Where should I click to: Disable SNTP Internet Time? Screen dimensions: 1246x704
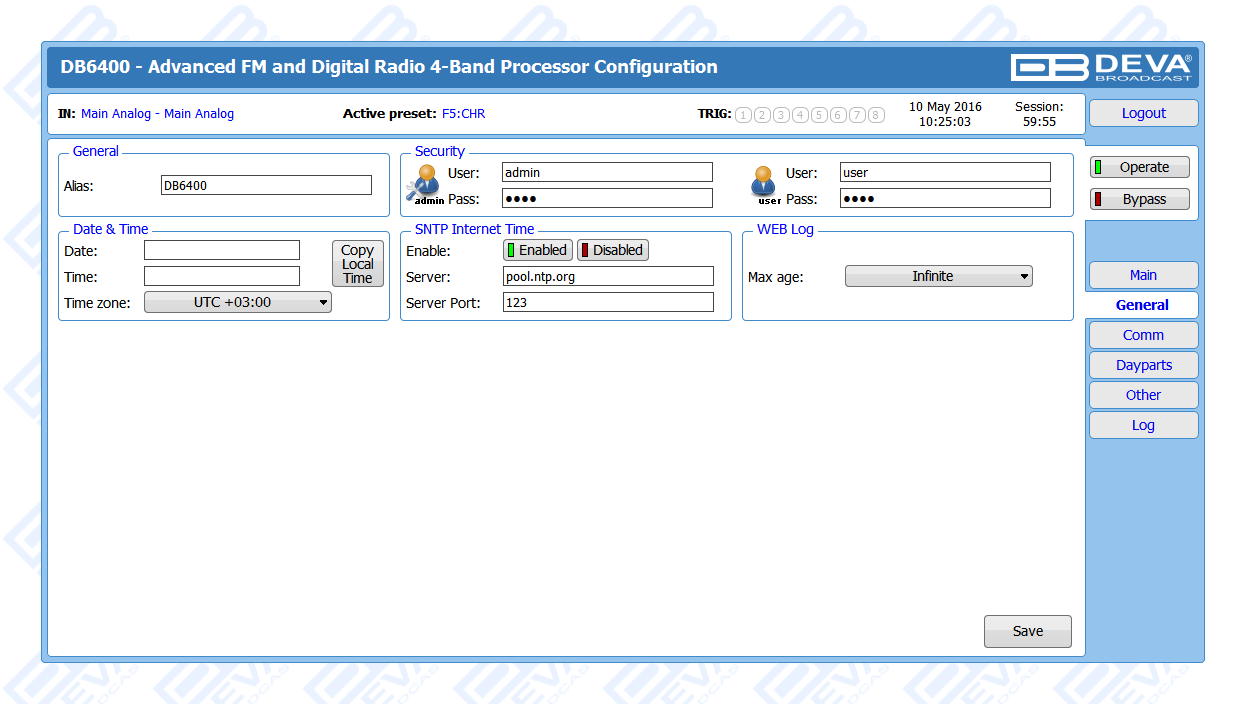tap(612, 250)
